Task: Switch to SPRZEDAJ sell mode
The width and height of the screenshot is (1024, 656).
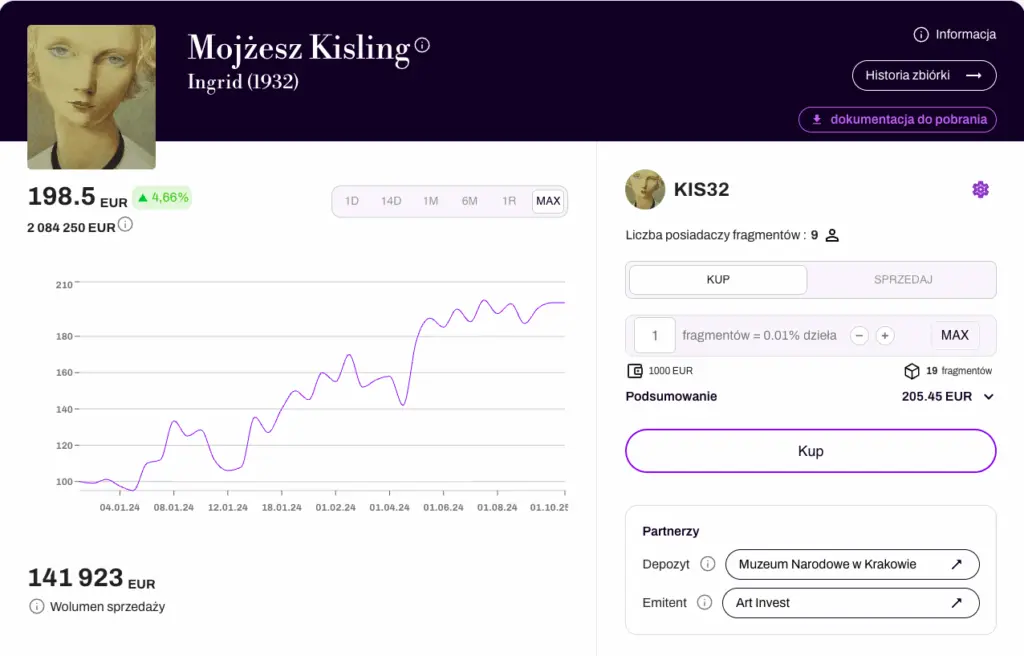Action: pyautogui.click(x=903, y=280)
